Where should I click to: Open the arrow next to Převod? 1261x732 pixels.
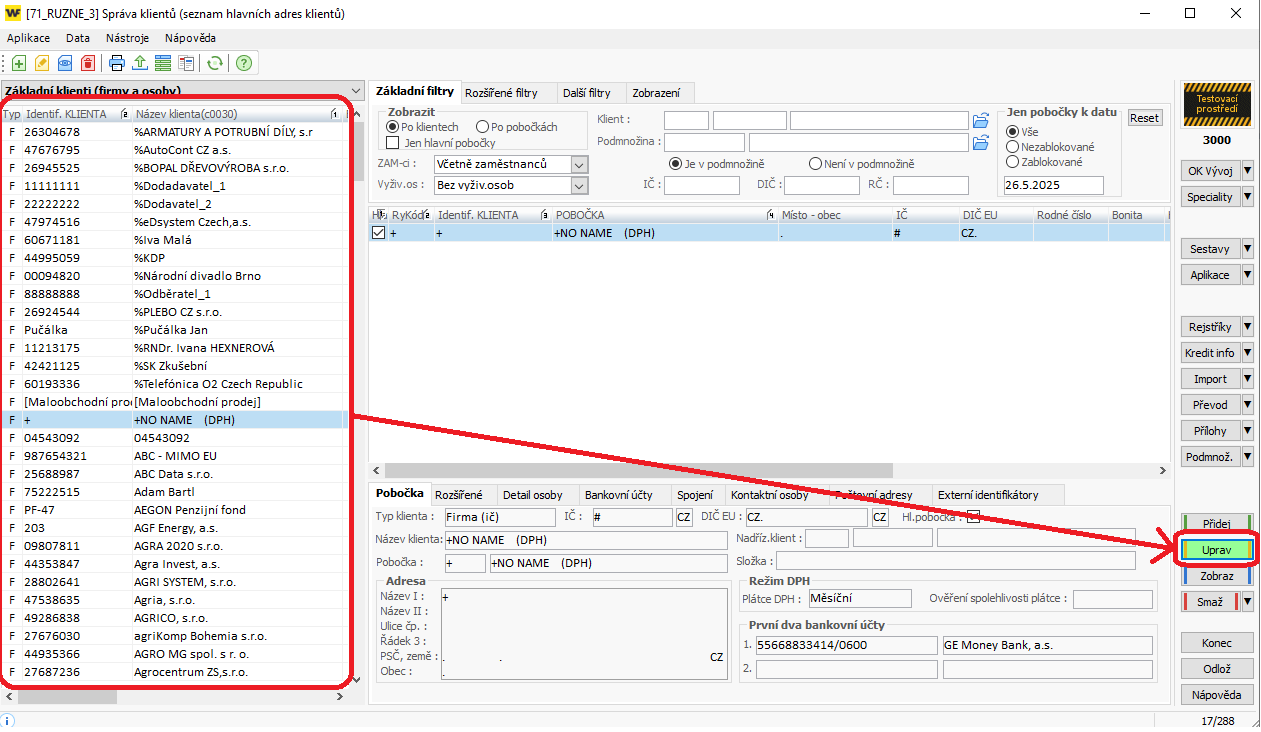tap(1247, 405)
